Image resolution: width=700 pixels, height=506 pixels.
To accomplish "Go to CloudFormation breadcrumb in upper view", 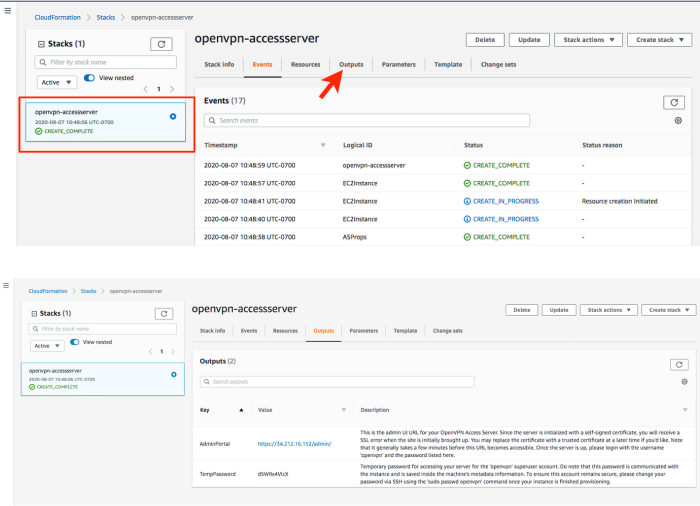I will tap(58, 17).
